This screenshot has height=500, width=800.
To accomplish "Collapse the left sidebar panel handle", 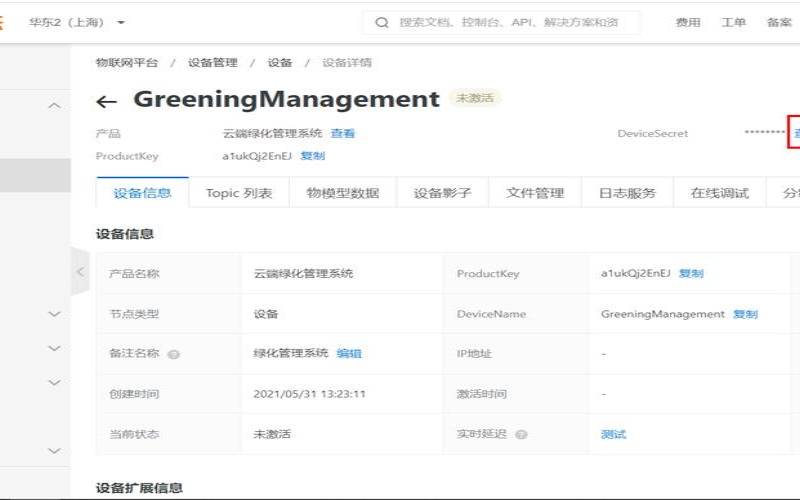I will [80, 271].
